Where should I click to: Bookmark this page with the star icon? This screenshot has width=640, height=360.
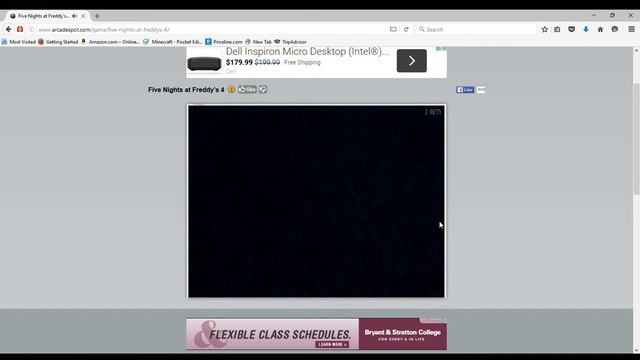[544, 29]
